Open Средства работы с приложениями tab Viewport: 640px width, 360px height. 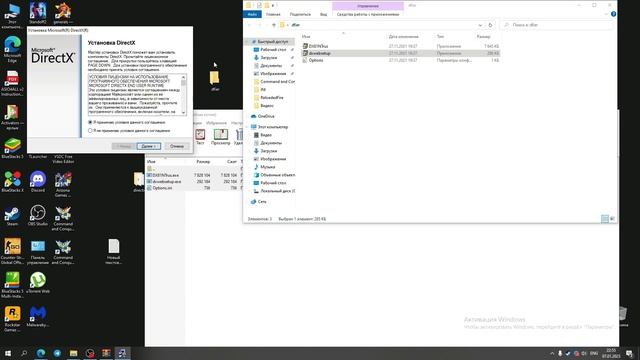click(x=368, y=14)
